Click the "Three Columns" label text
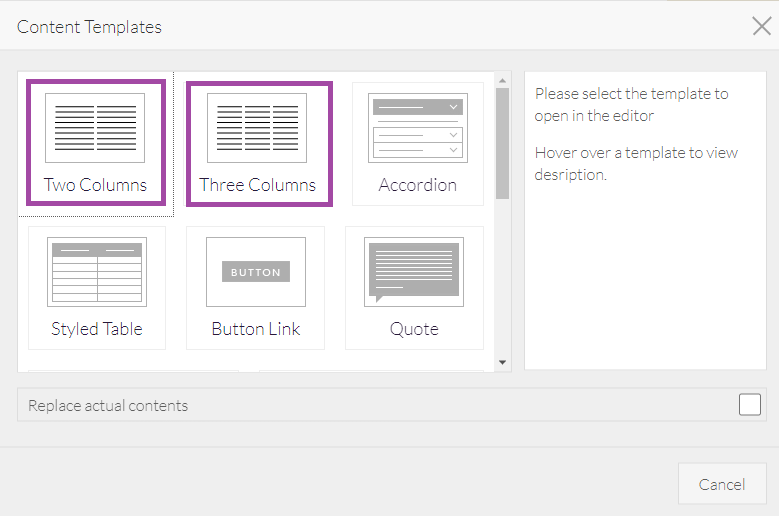Screen dimensions: 779x516 tap(257, 185)
